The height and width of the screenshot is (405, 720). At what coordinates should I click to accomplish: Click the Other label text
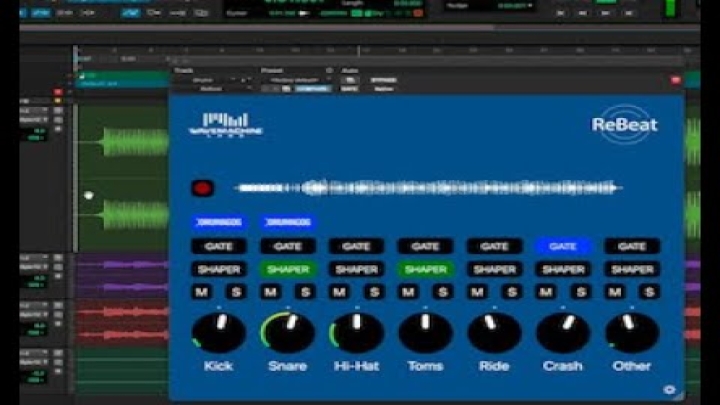pyautogui.click(x=632, y=366)
